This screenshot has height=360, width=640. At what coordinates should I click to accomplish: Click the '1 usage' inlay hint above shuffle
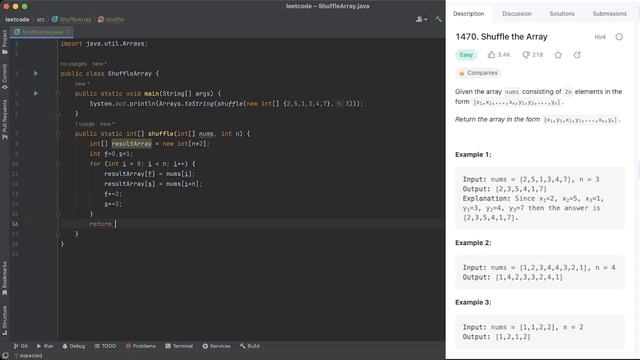click(85, 124)
